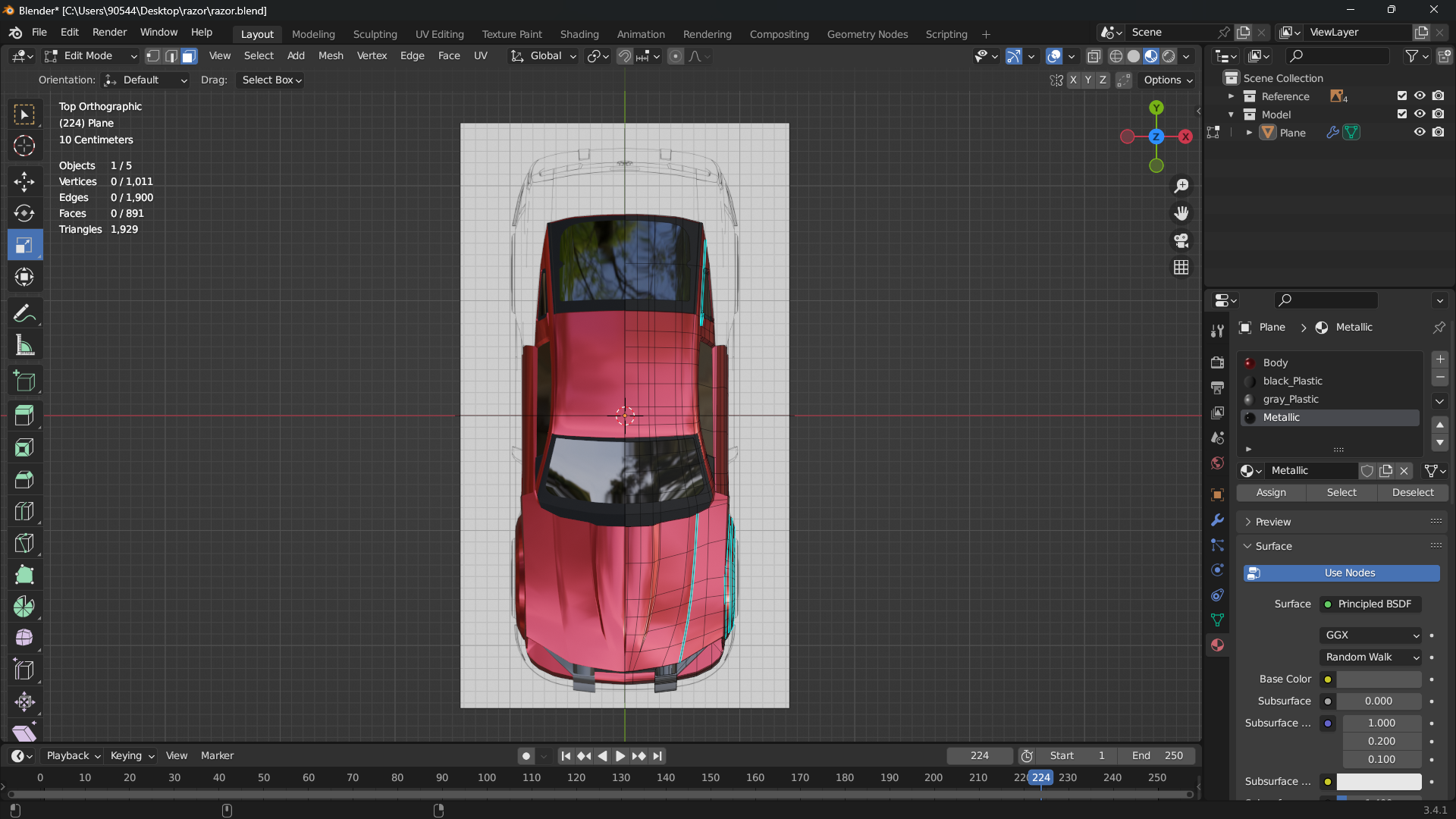
Task: Select the Move tool in toolbar
Action: 24,181
